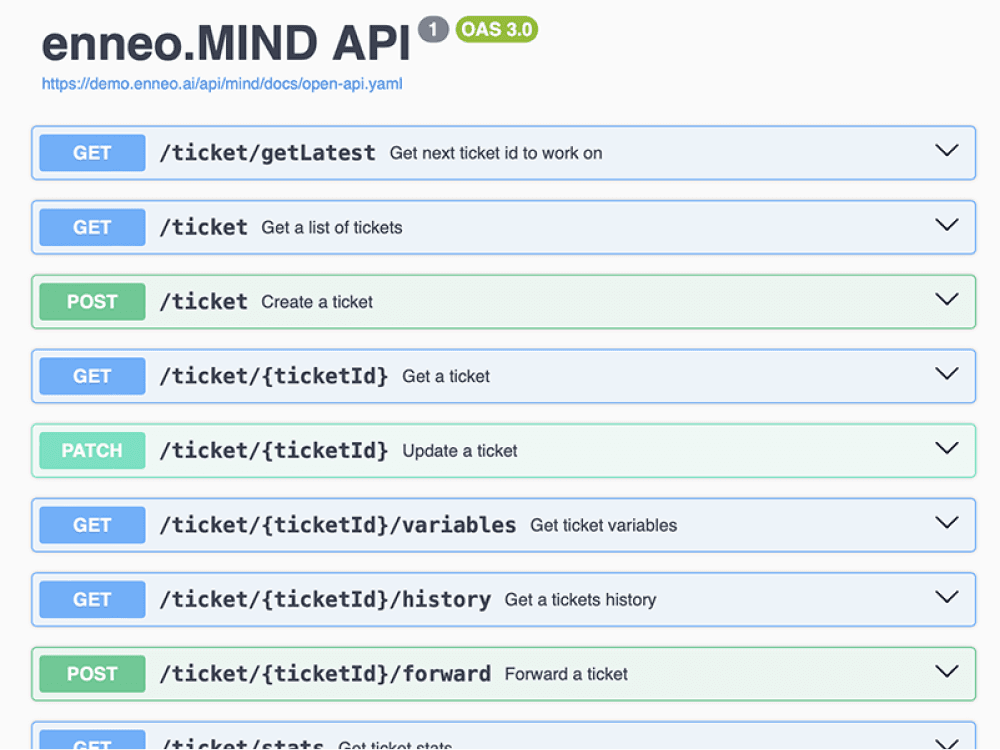Expand the Get a tickets history chevron

946,598
